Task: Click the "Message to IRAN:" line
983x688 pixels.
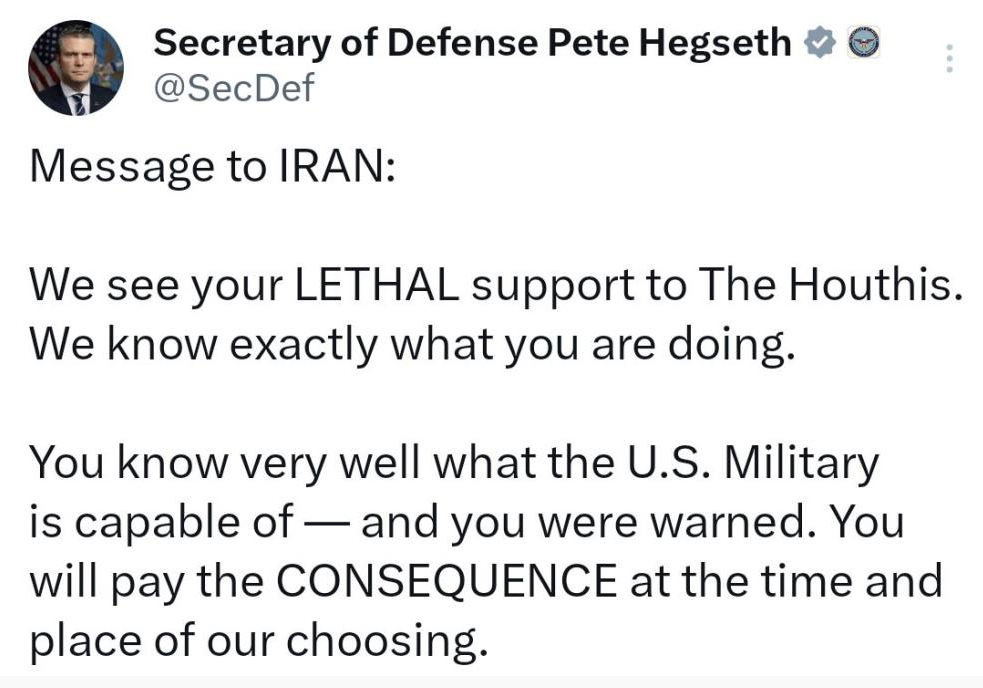Action: (213, 167)
